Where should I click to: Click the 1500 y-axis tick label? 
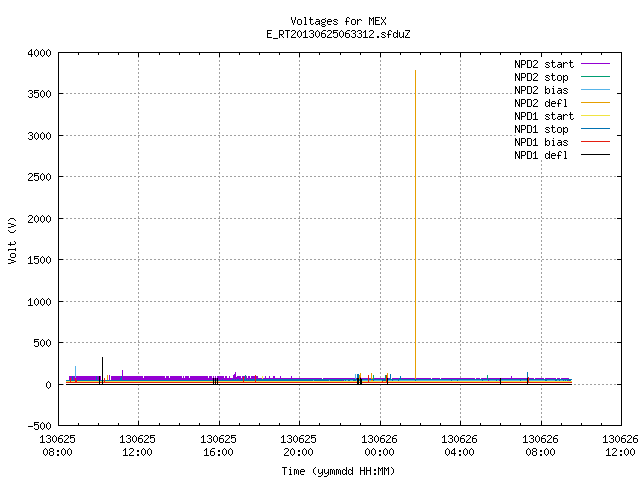[x=40, y=260]
